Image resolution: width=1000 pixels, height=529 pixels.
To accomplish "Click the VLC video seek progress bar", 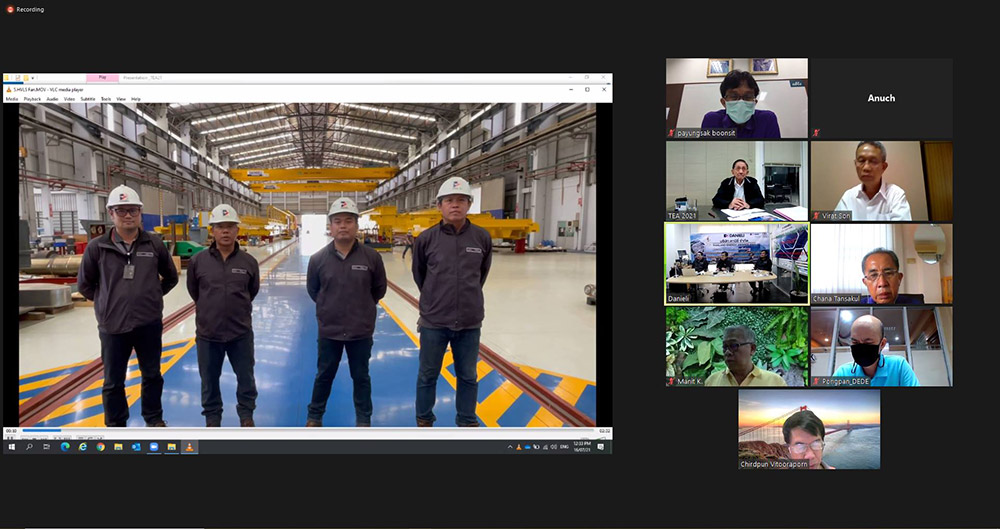I will 300,431.
